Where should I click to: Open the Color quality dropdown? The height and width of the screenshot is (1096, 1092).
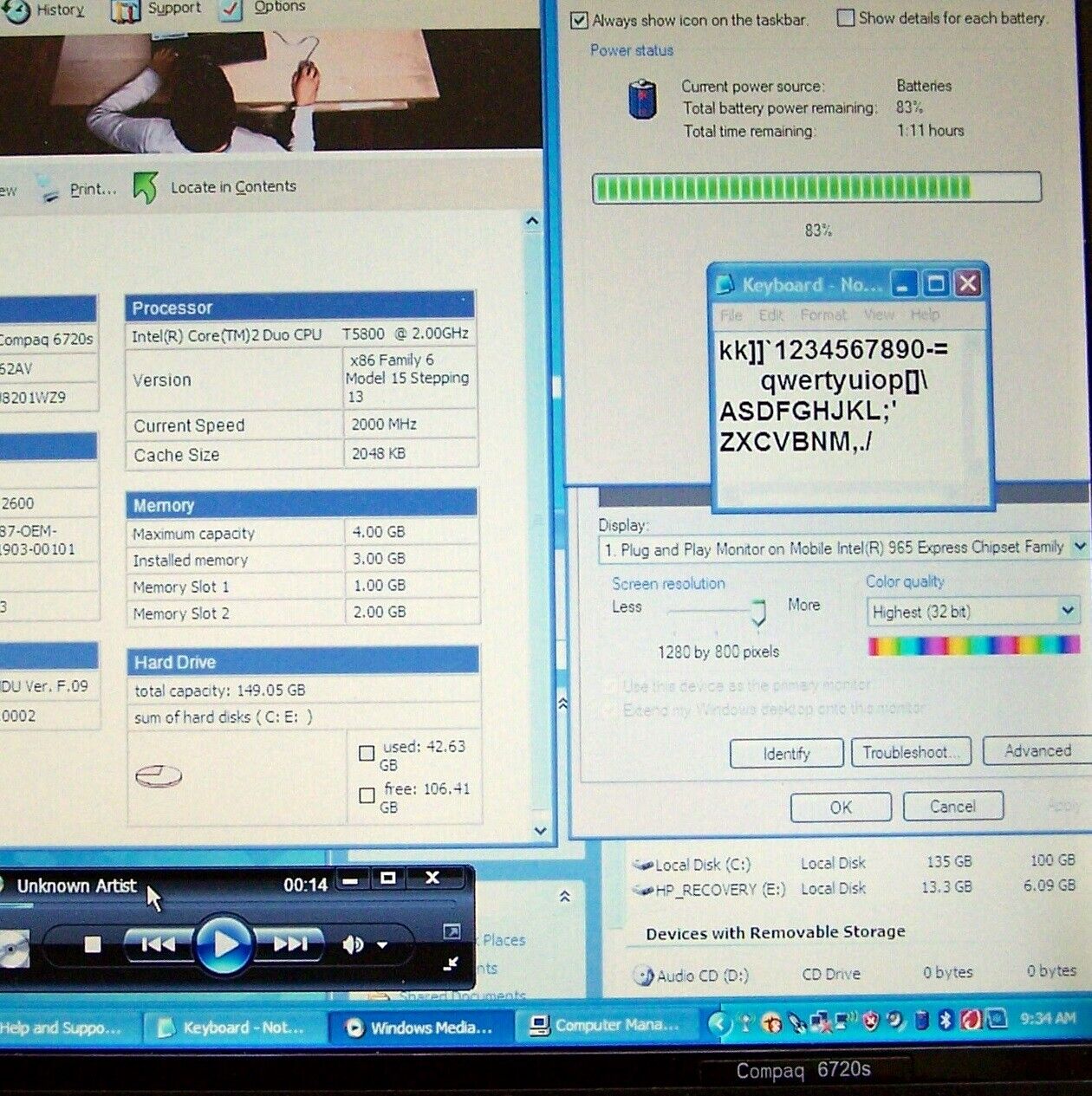coord(1068,611)
